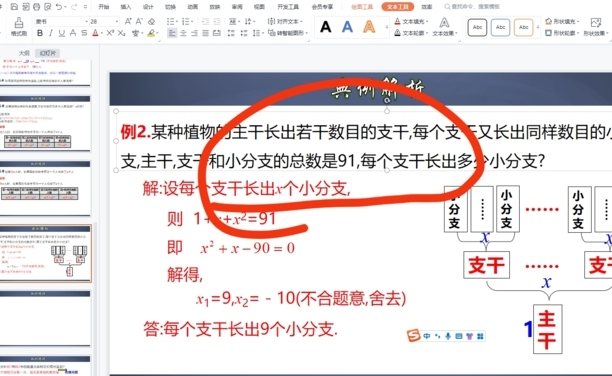Image resolution: width=612 pixels, height=376 pixels.
Task: Click the Print icon in quick access toolbar
Action: click(x=36, y=6)
